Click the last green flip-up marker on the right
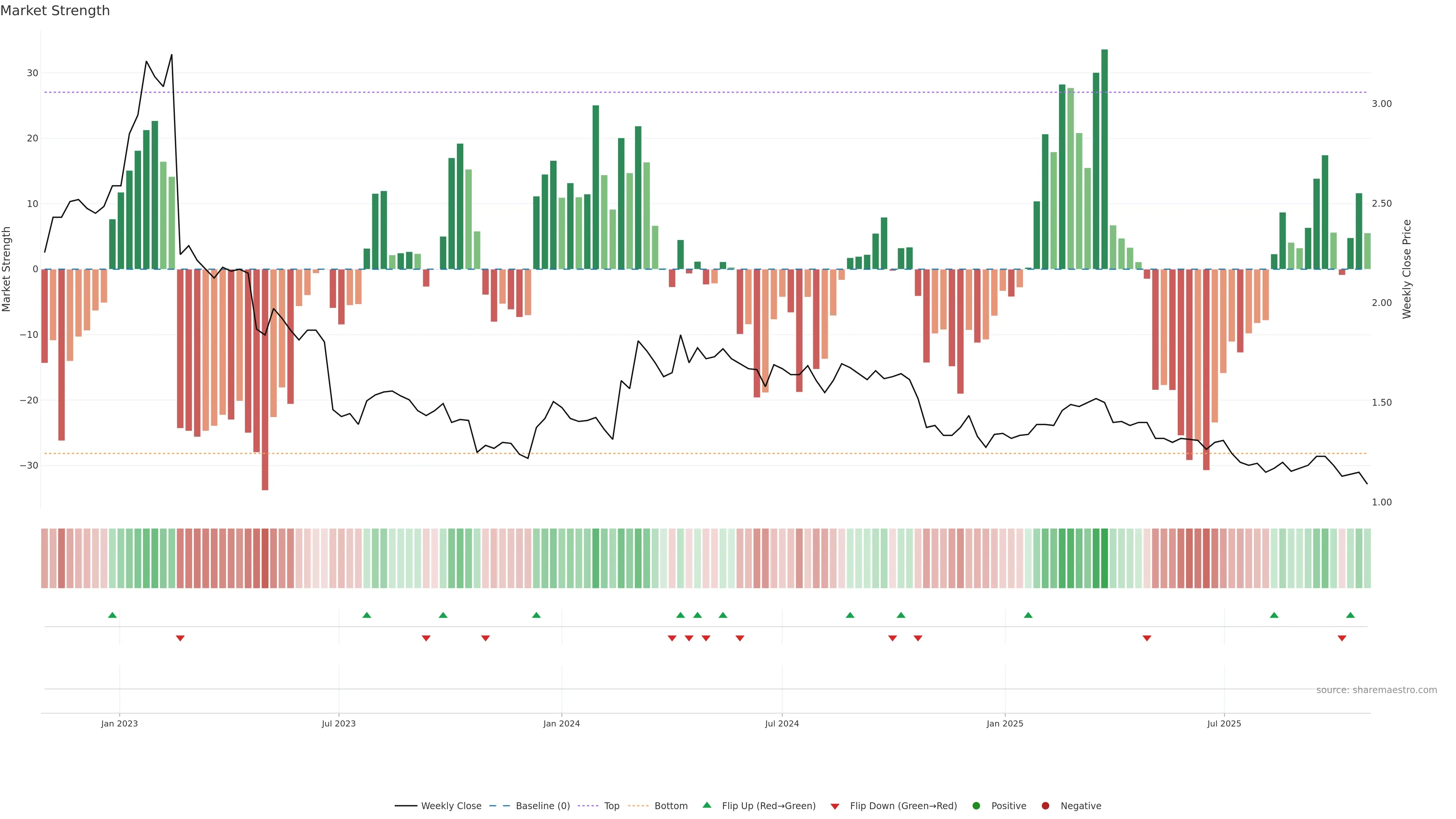The height and width of the screenshot is (819, 1456). pyautogui.click(x=1350, y=615)
